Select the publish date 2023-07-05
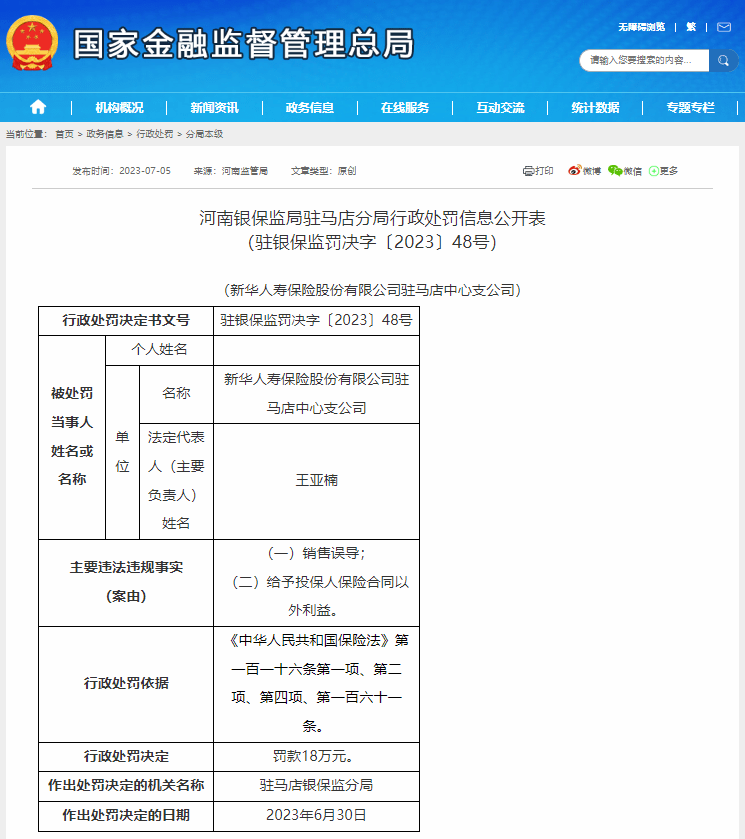 [x=145, y=171]
